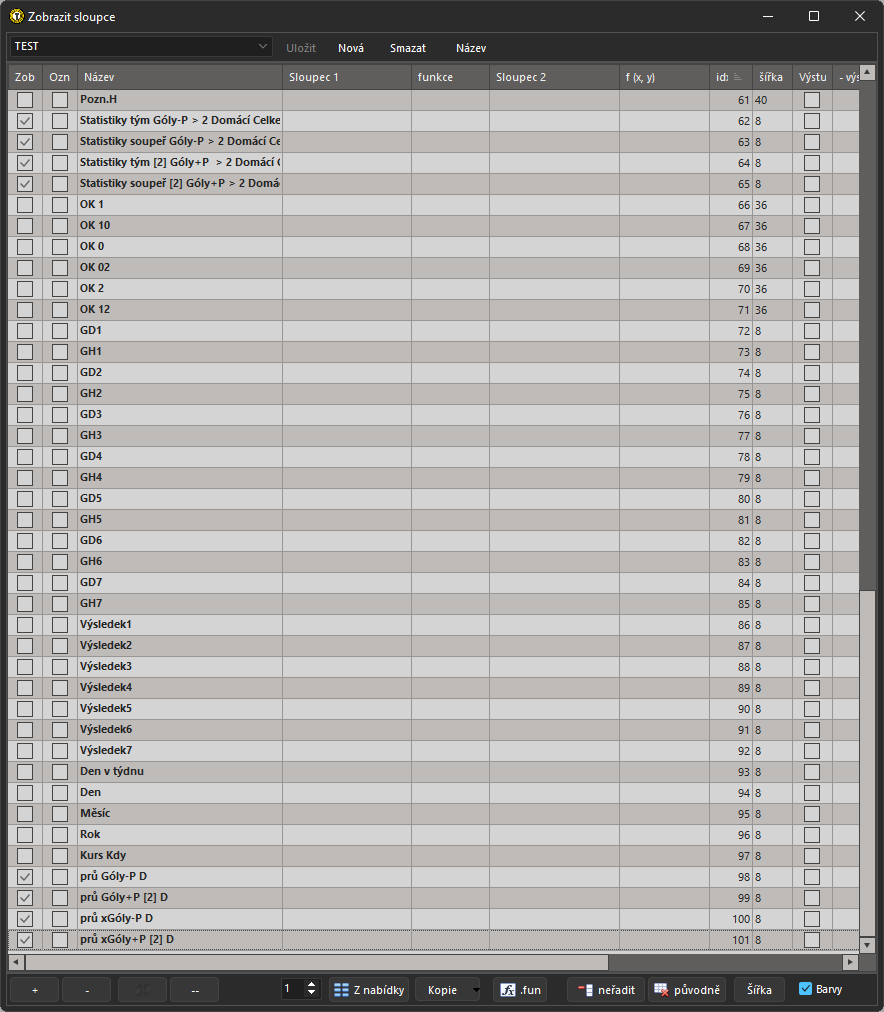
Task: Click the vertical scrollbar thumb
Action: coord(867,762)
